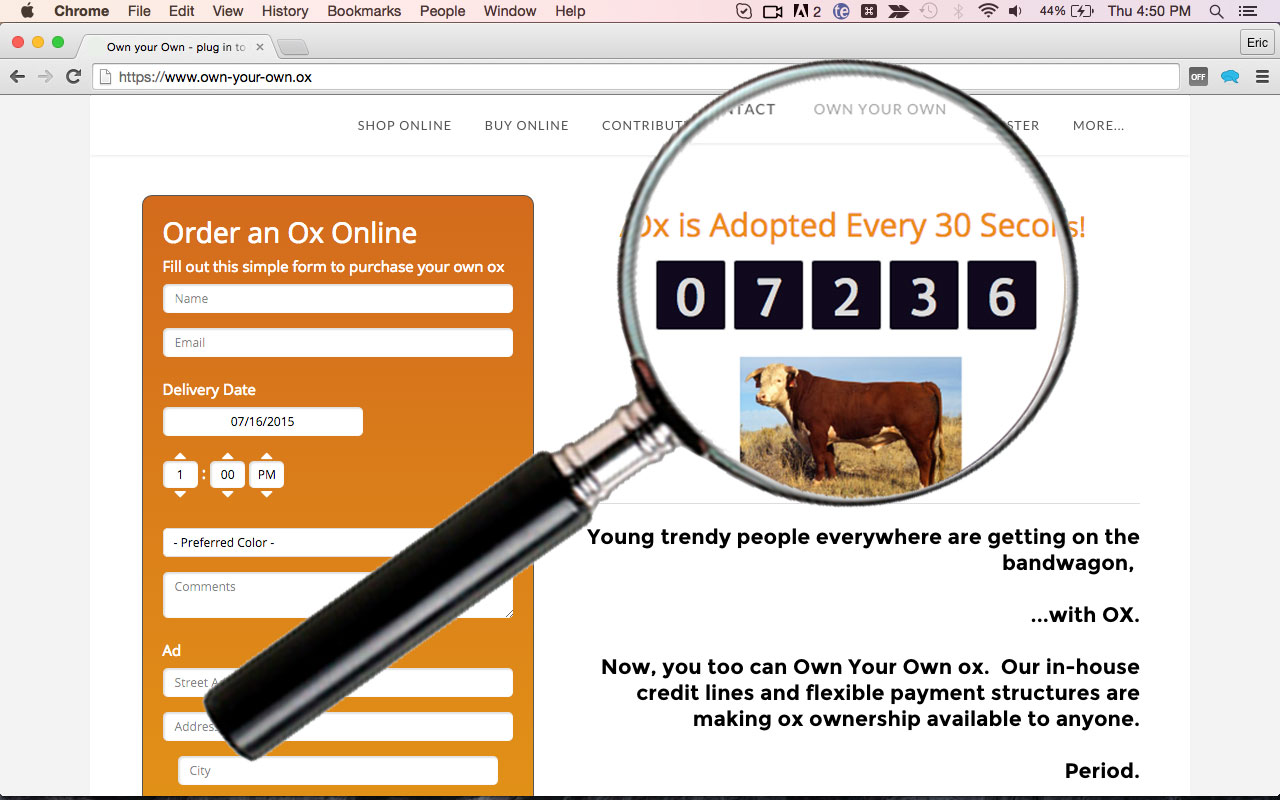Click the address bar URL field
The width and height of the screenshot is (1280, 800).
tap(636, 77)
